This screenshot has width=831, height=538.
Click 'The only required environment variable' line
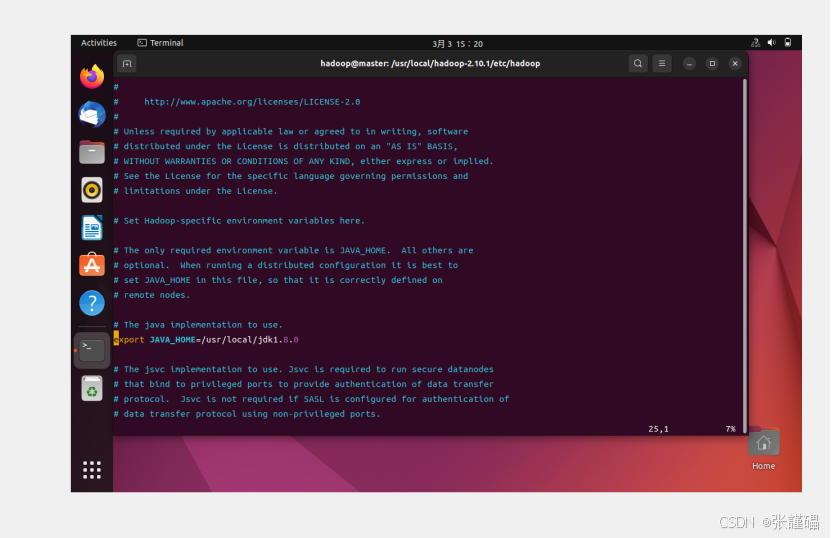[x=294, y=251]
